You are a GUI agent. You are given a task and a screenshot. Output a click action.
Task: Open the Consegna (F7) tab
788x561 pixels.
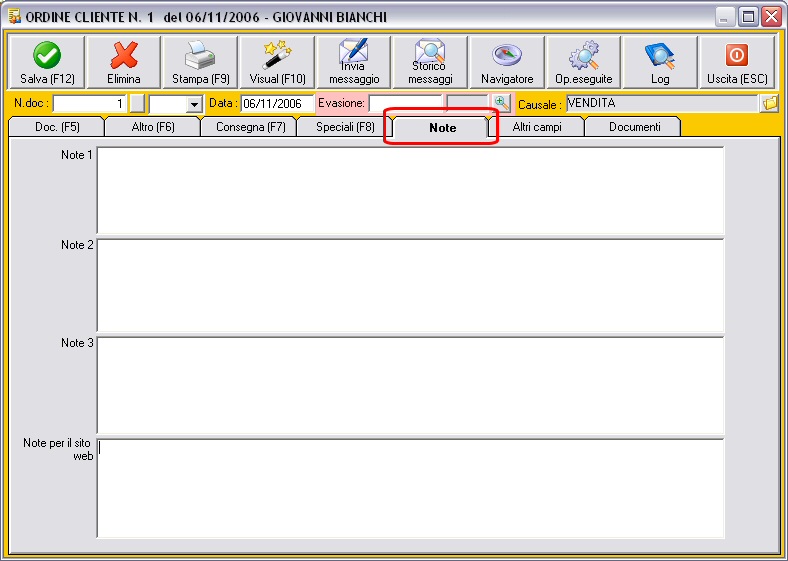point(250,127)
